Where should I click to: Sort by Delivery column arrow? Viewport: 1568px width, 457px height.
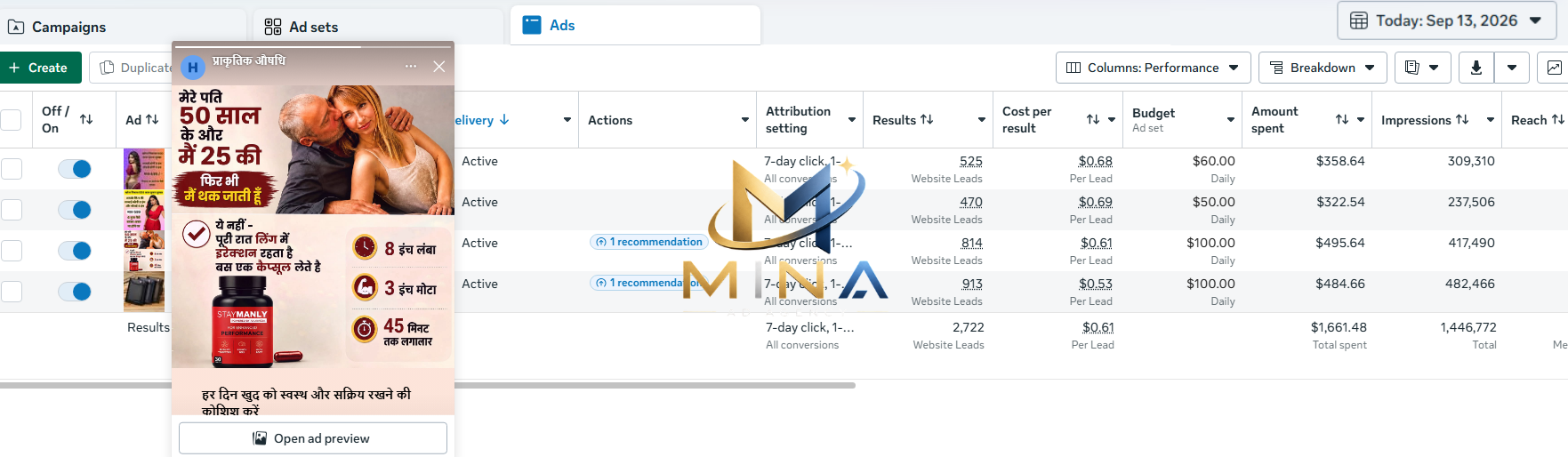[504, 120]
